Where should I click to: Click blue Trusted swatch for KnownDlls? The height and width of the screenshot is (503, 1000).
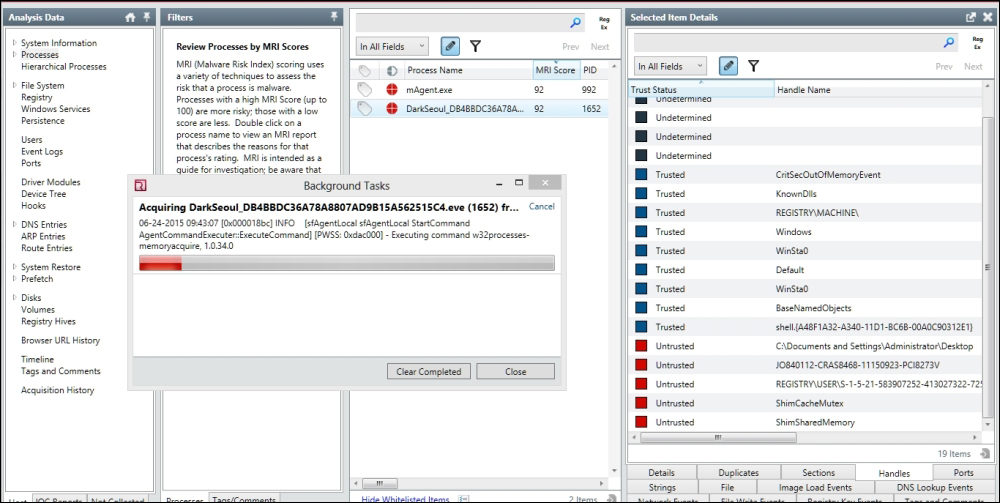[x=642, y=194]
